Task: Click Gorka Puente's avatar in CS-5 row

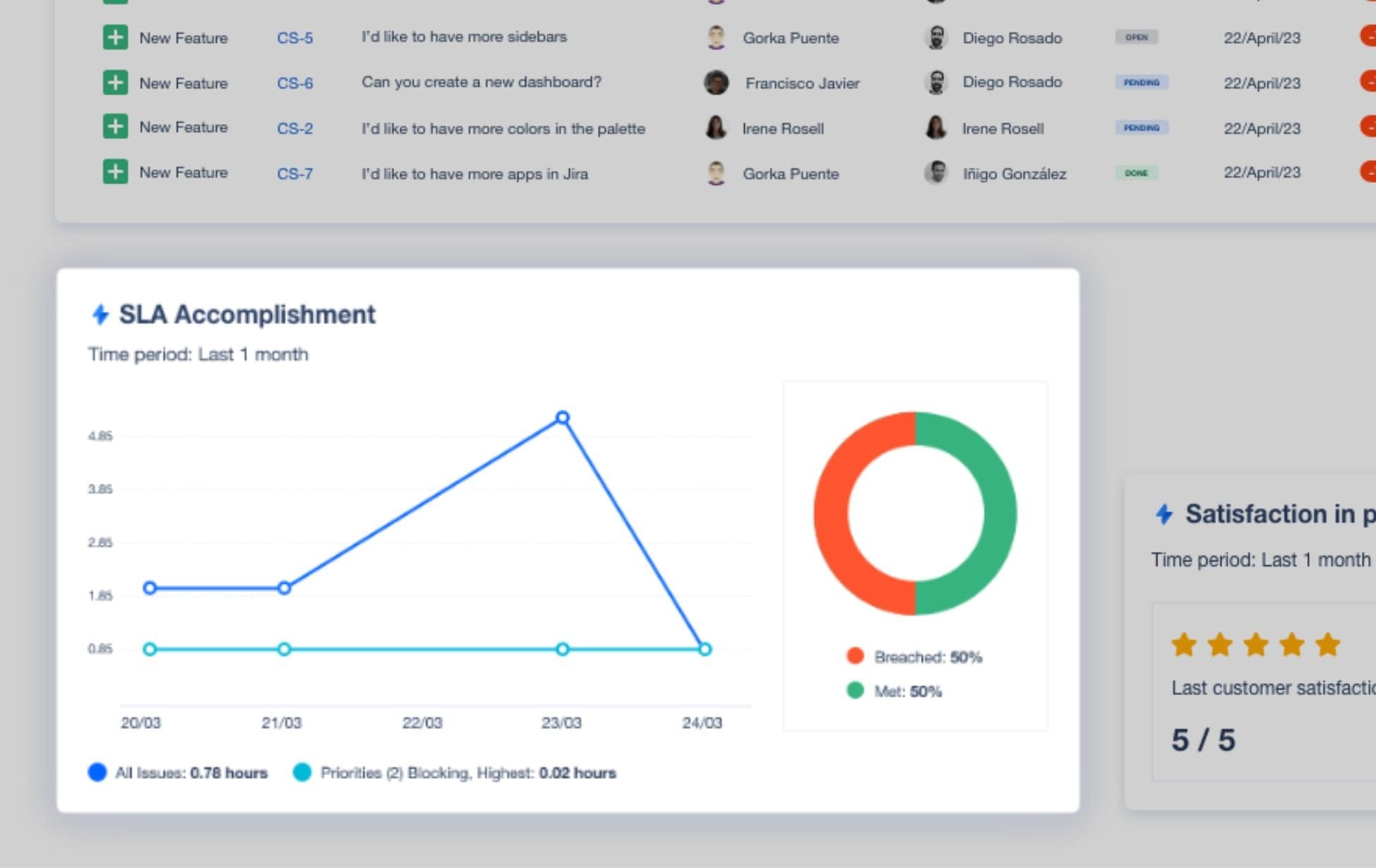Action: [716, 37]
